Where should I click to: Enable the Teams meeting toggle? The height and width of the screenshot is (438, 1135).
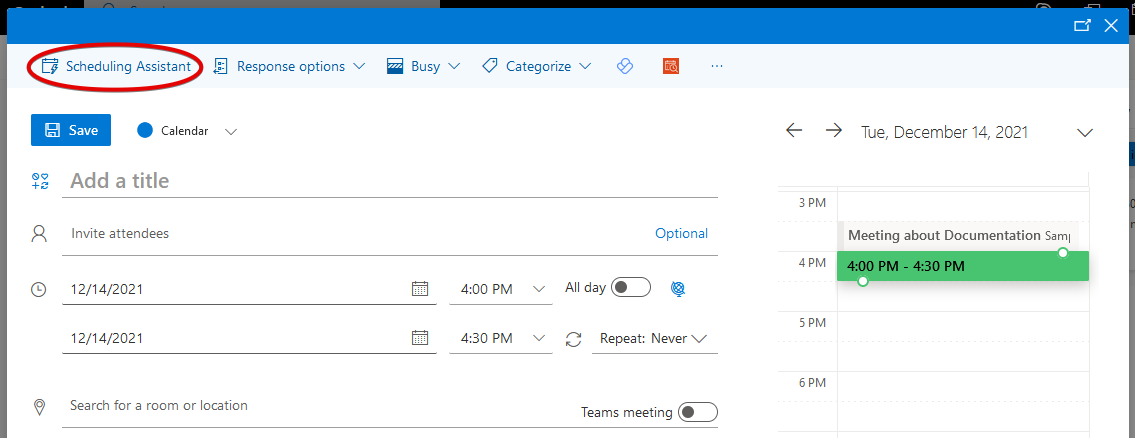click(x=697, y=412)
